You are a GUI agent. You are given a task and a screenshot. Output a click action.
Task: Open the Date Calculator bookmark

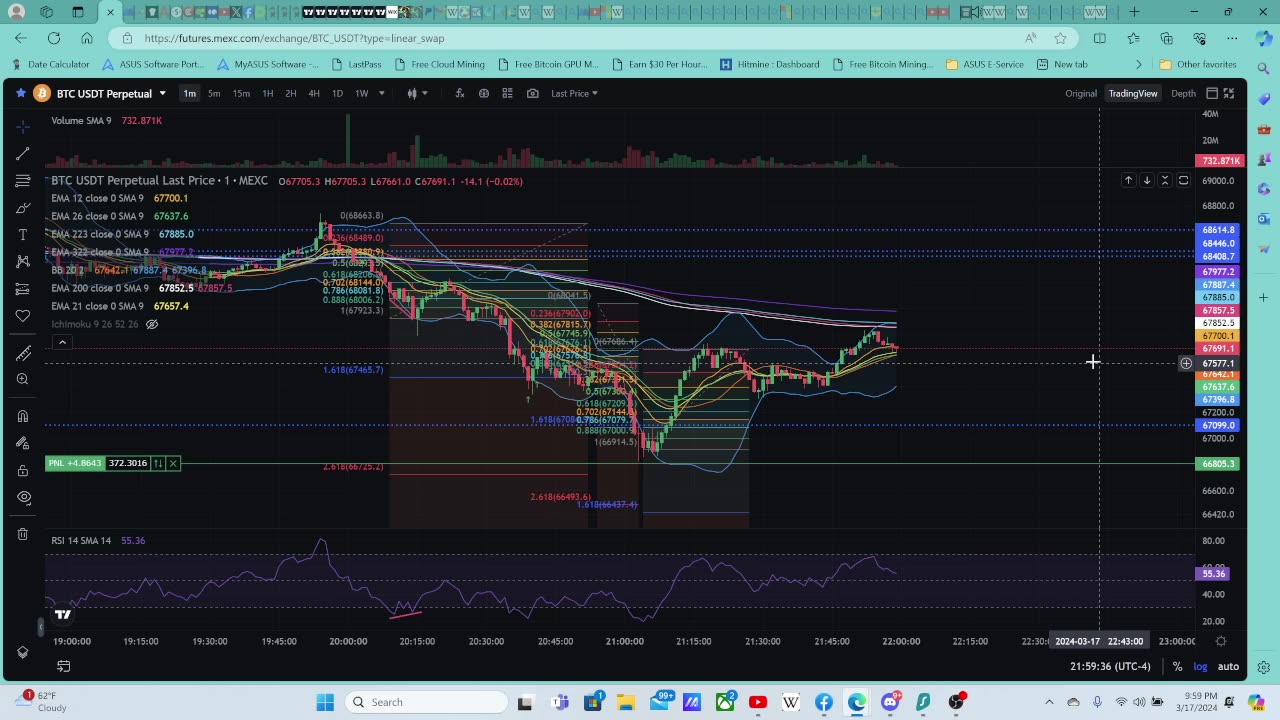[x=50, y=64]
